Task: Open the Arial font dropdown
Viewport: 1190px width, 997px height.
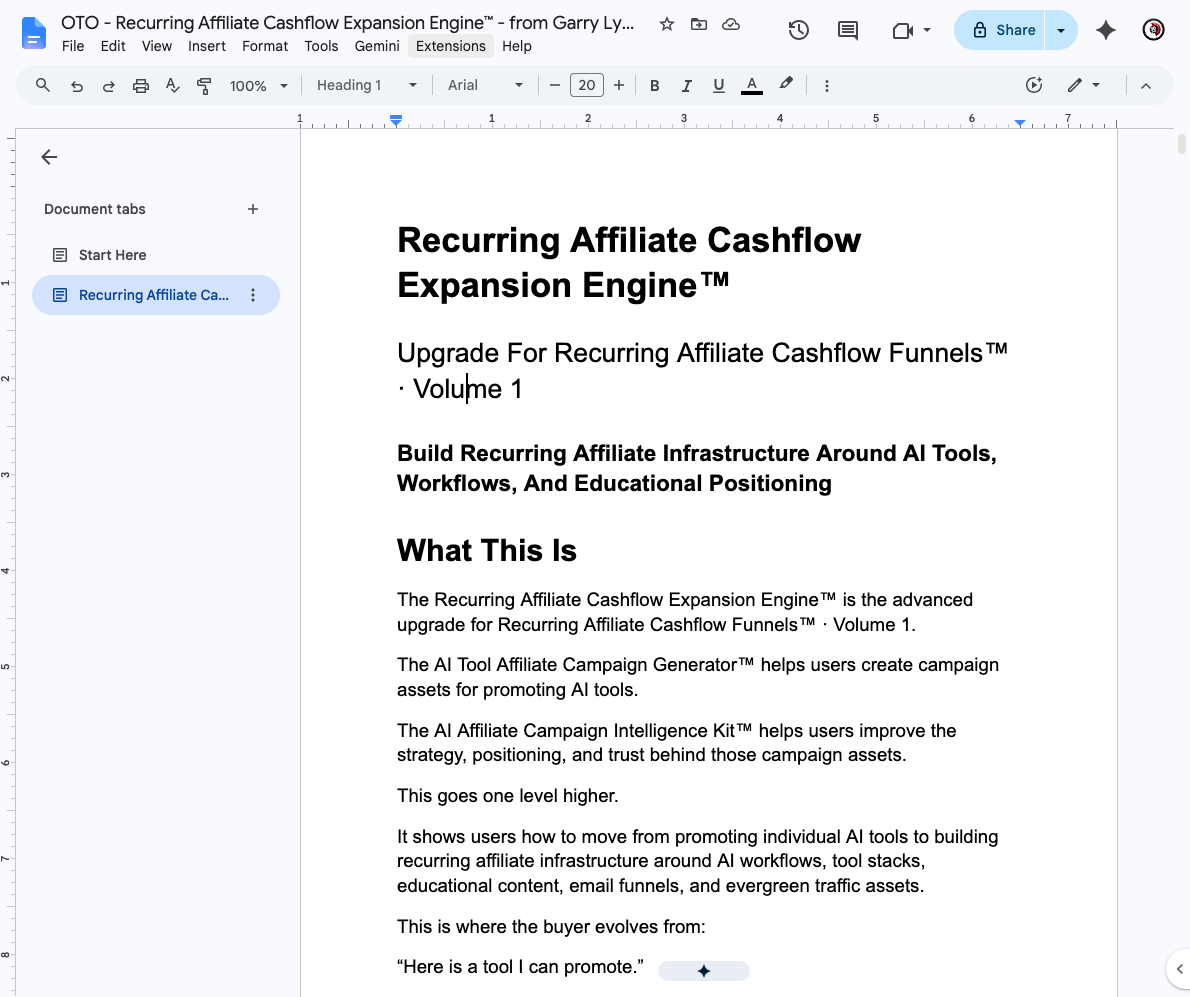Action: (x=485, y=86)
